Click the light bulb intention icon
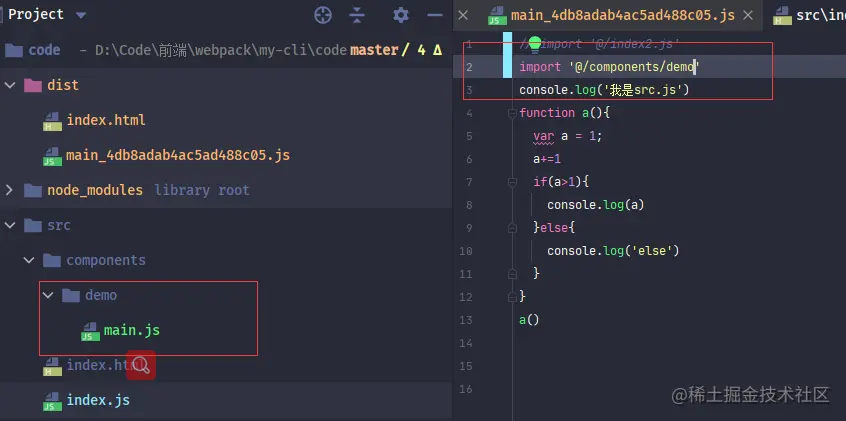Image resolution: width=846 pixels, height=421 pixels. point(535,44)
